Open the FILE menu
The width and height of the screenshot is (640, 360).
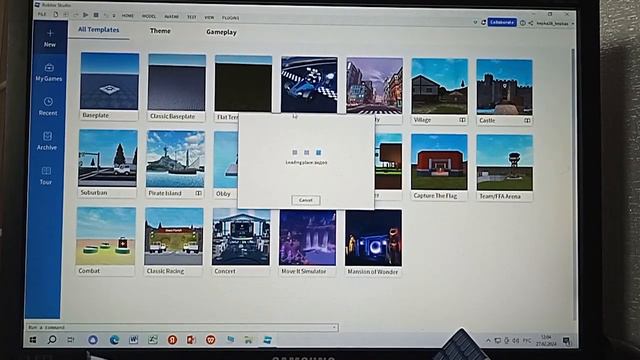[x=42, y=14]
